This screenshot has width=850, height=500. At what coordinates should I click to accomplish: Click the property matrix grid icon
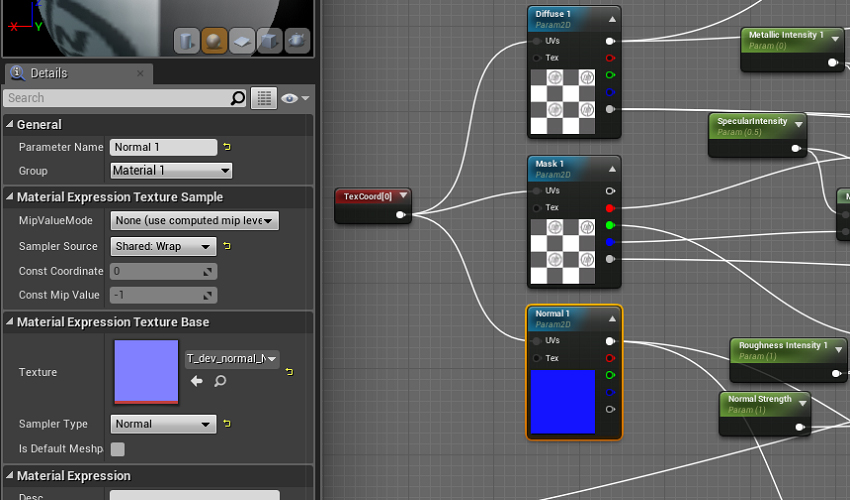264,98
